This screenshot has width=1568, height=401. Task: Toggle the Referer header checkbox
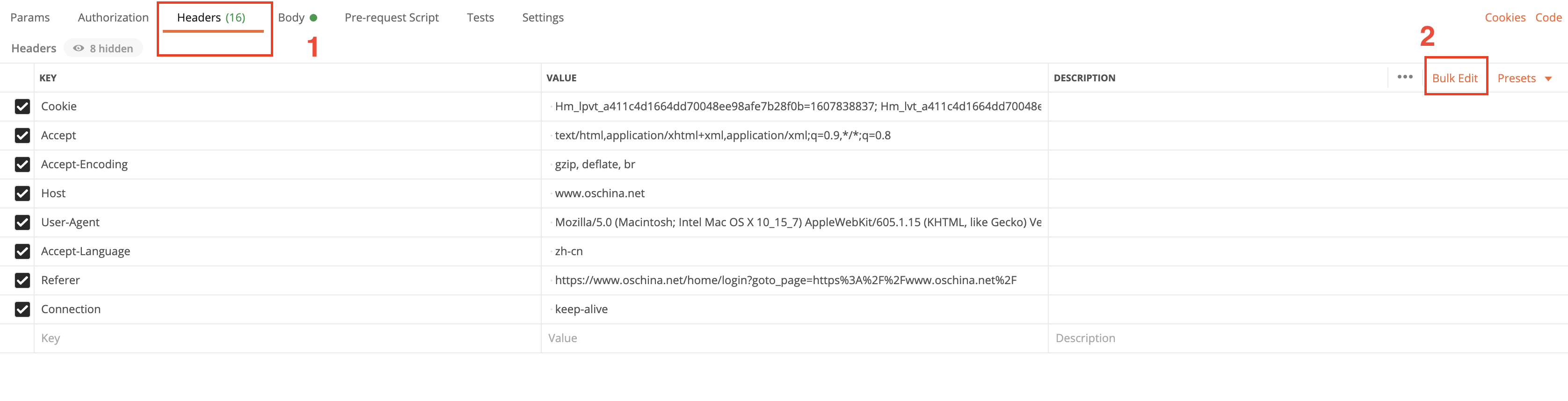point(22,280)
